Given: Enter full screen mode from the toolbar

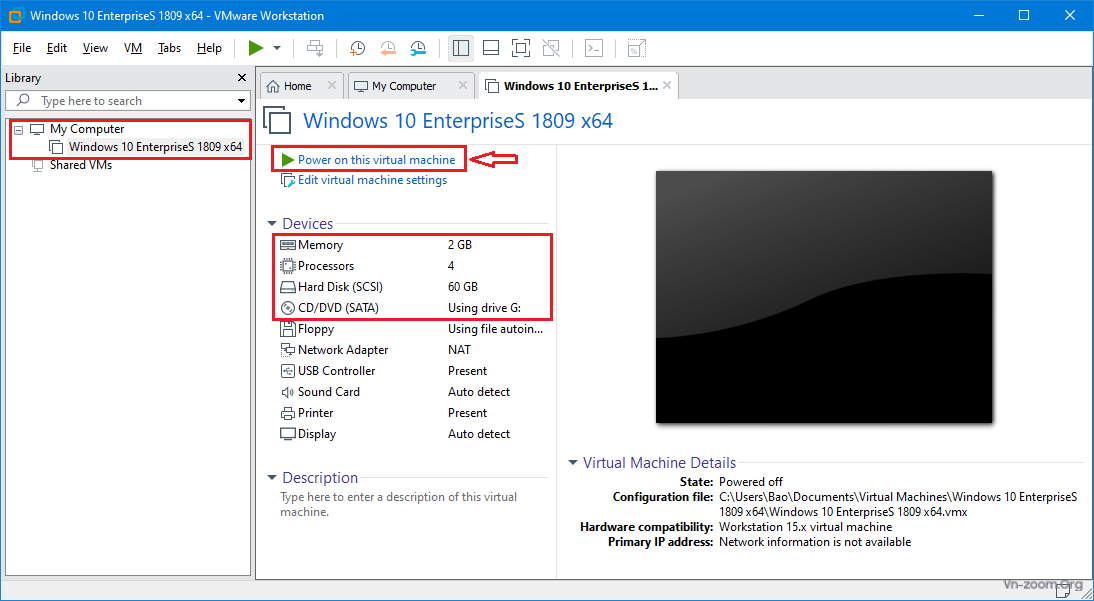Looking at the screenshot, I should 520,48.
